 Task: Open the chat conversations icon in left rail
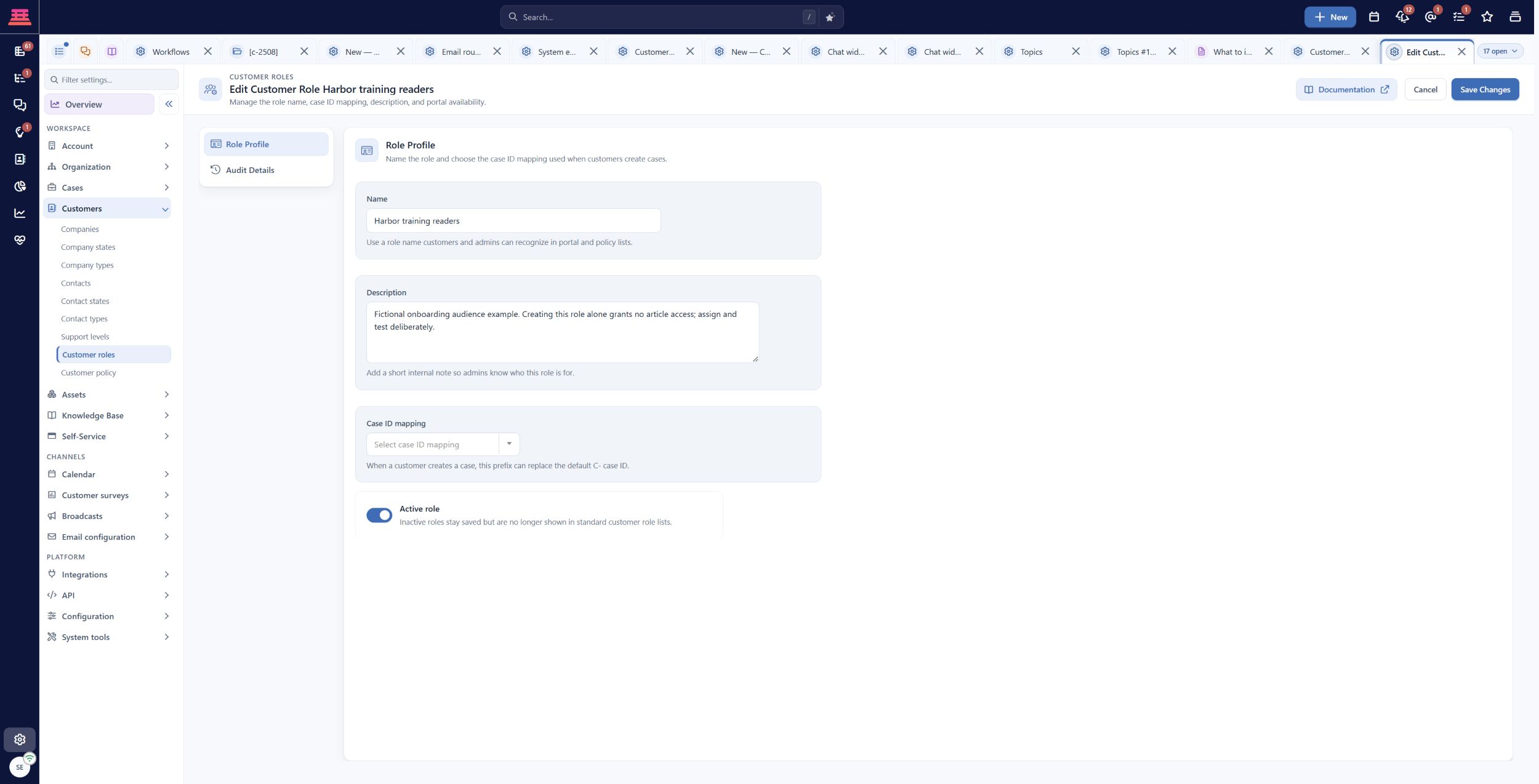[x=20, y=105]
